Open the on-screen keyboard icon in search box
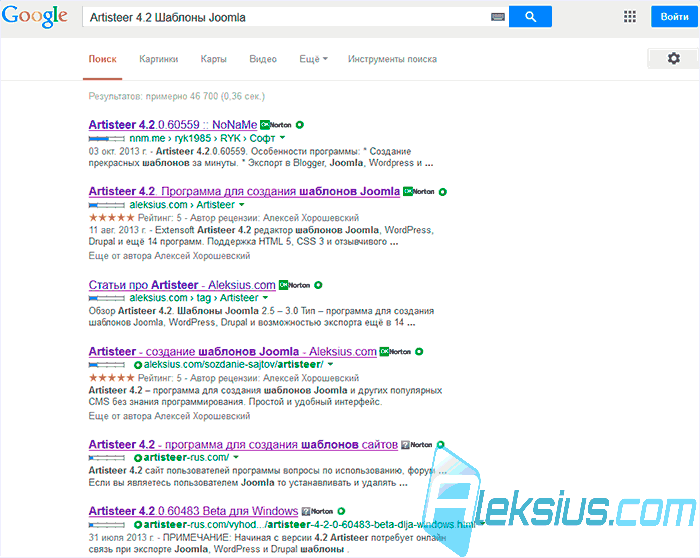The width and height of the screenshot is (700, 558). tap(497, 17)
